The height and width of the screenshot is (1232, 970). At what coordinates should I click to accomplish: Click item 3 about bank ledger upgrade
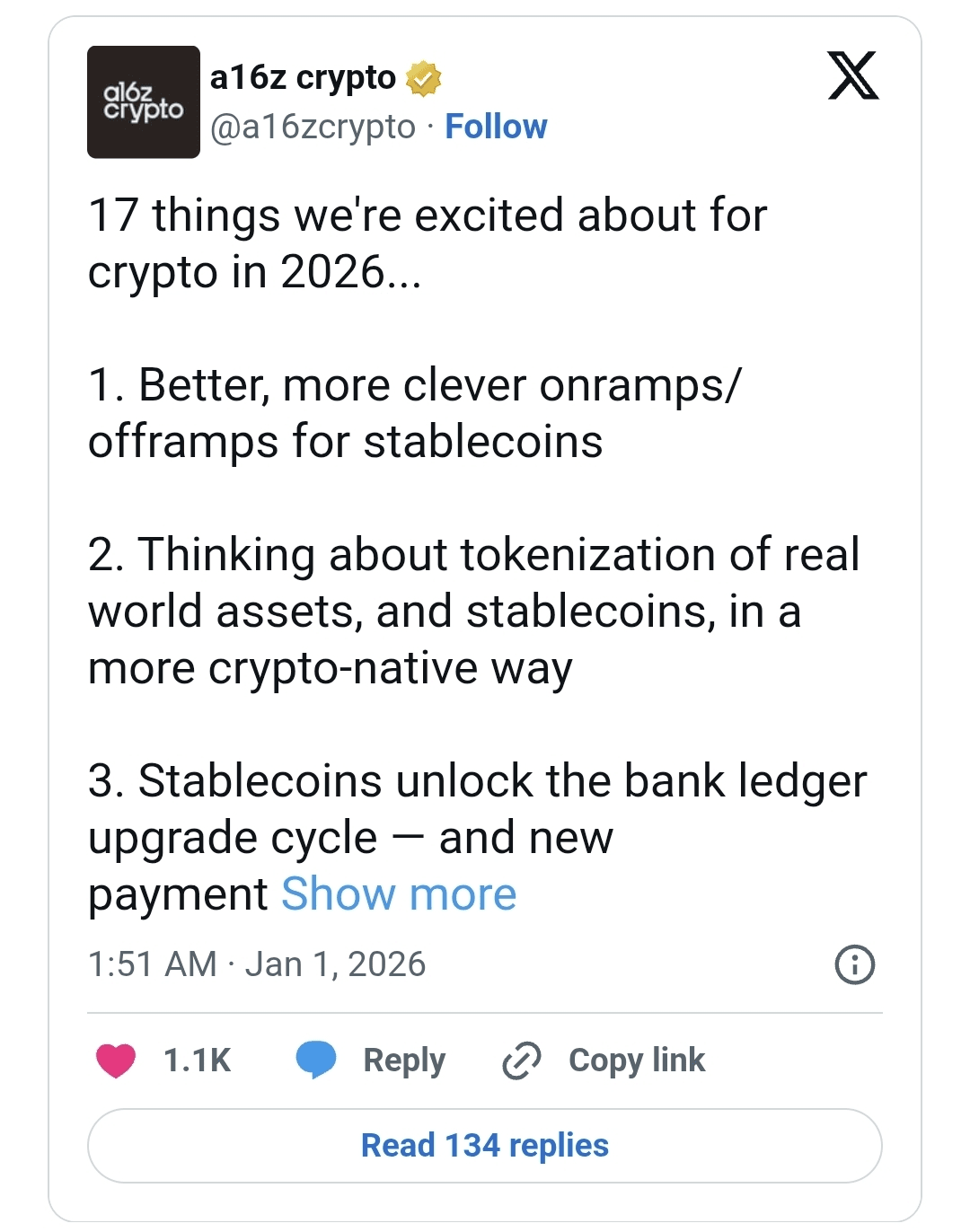click(478, 837)
